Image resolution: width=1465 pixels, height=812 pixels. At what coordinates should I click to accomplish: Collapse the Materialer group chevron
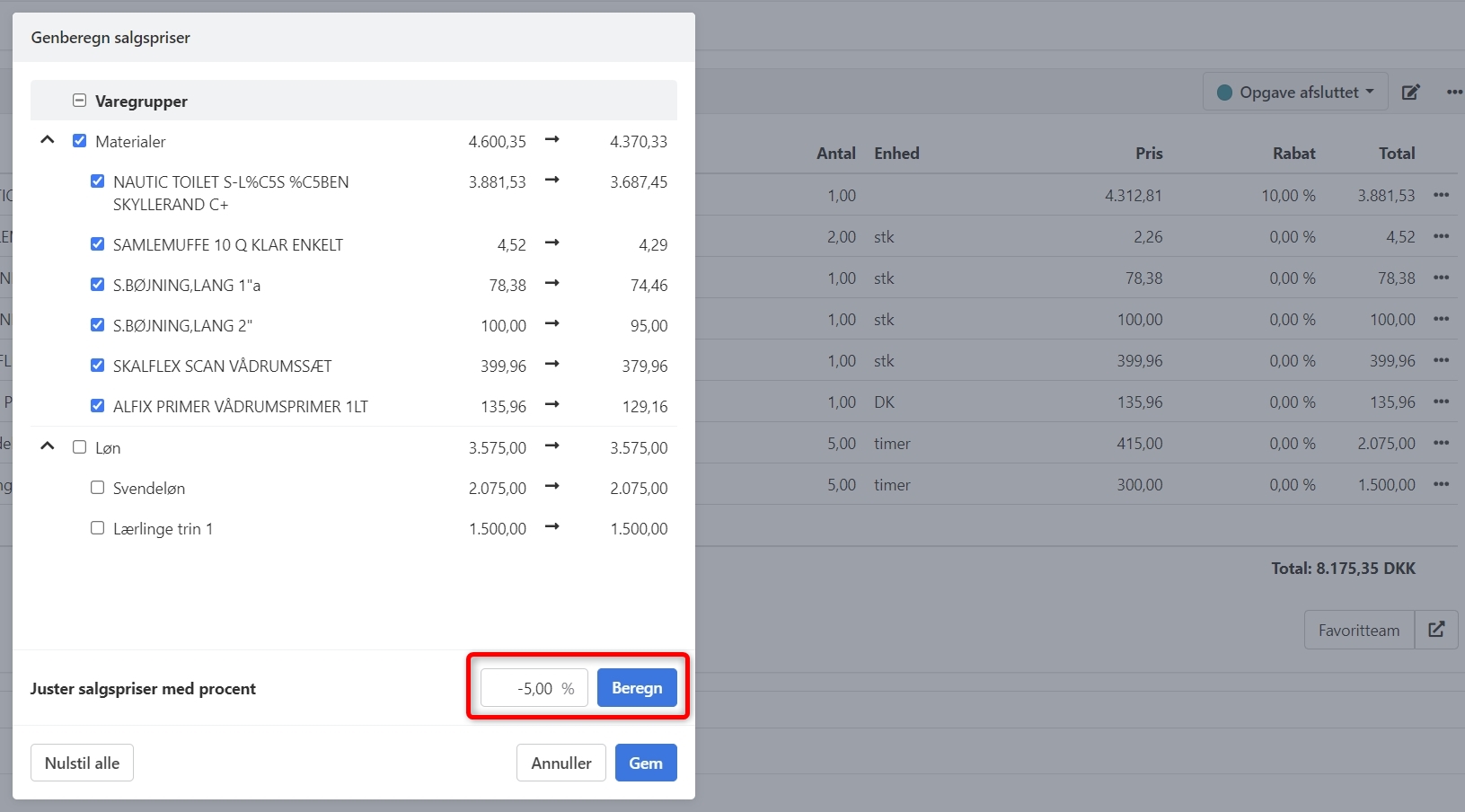(48, 140)
